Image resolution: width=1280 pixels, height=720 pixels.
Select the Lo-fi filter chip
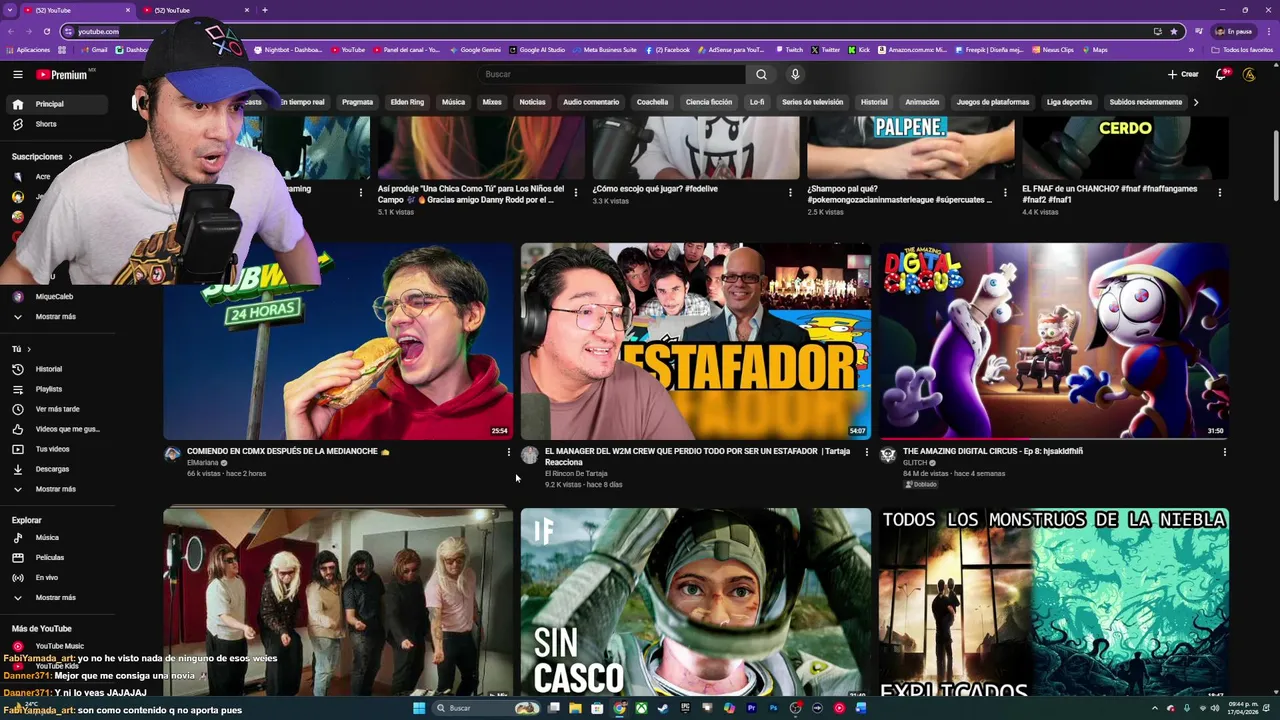[x=757, y=102]
